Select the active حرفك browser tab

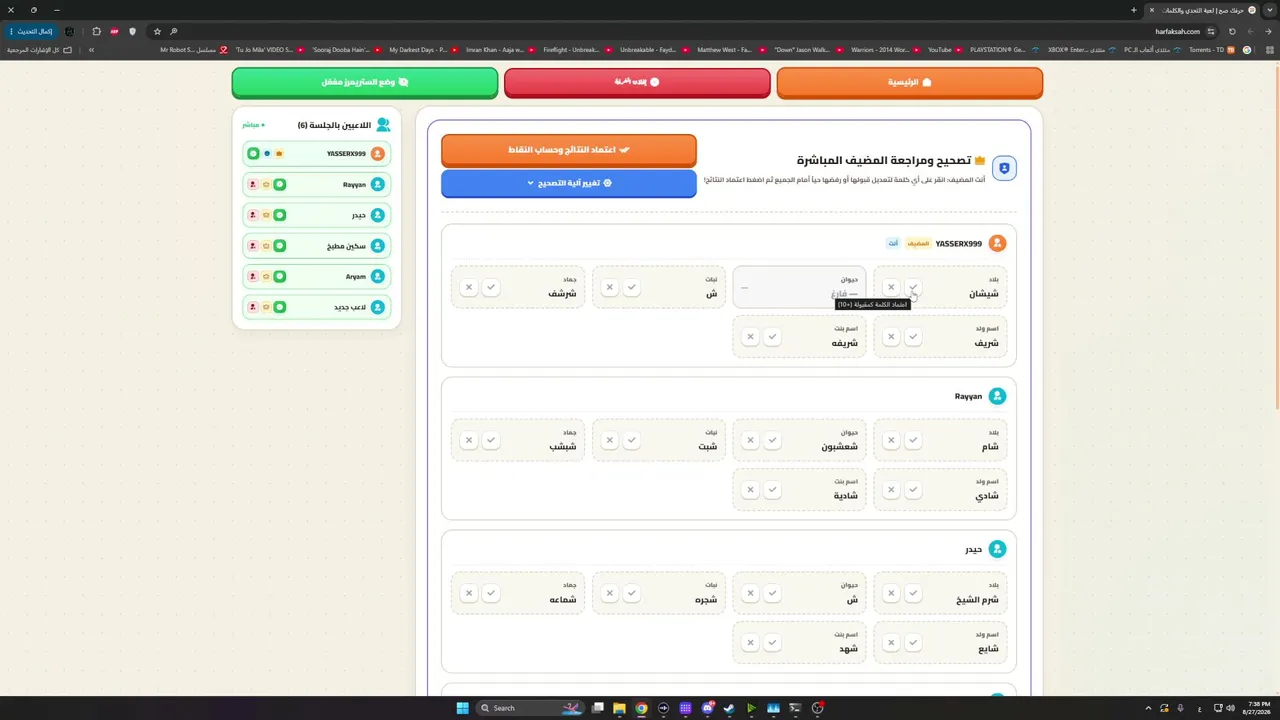(1206, 10)
